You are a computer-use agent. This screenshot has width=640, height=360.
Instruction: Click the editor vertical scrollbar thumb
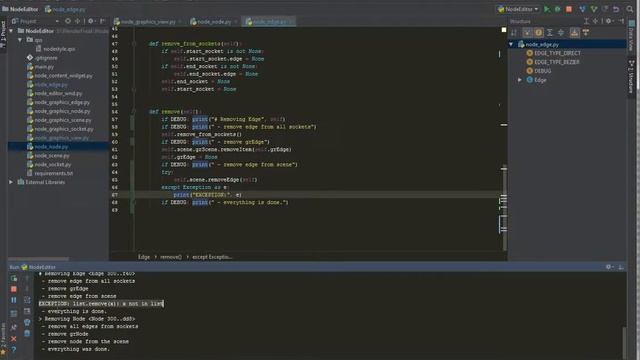tap(505, 208)
